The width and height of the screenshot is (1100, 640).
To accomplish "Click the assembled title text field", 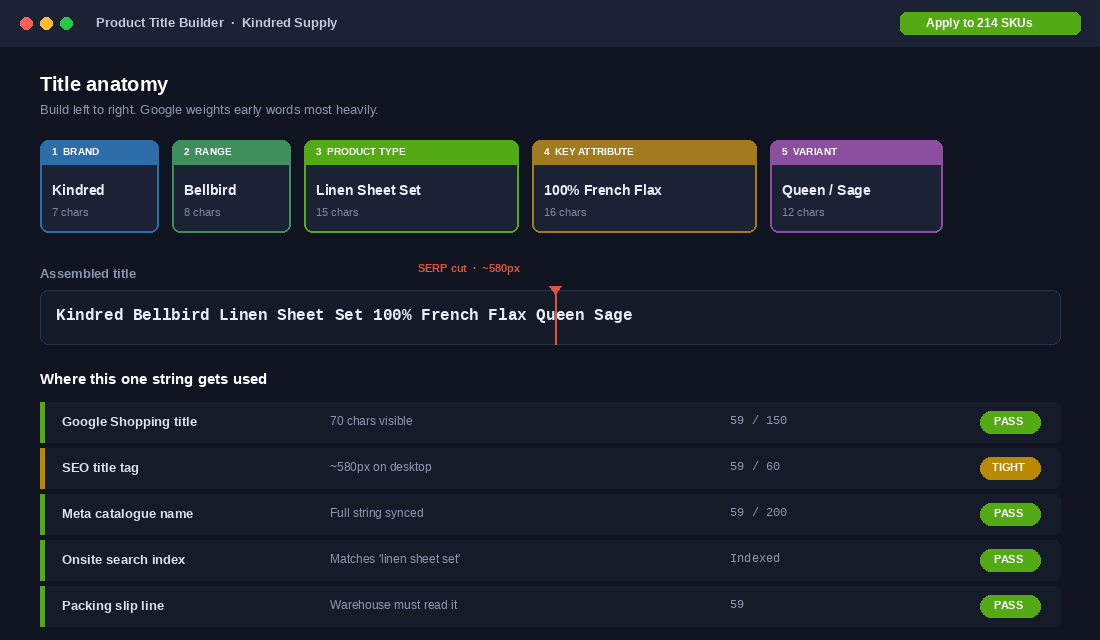I will click(x=550, y=317).
